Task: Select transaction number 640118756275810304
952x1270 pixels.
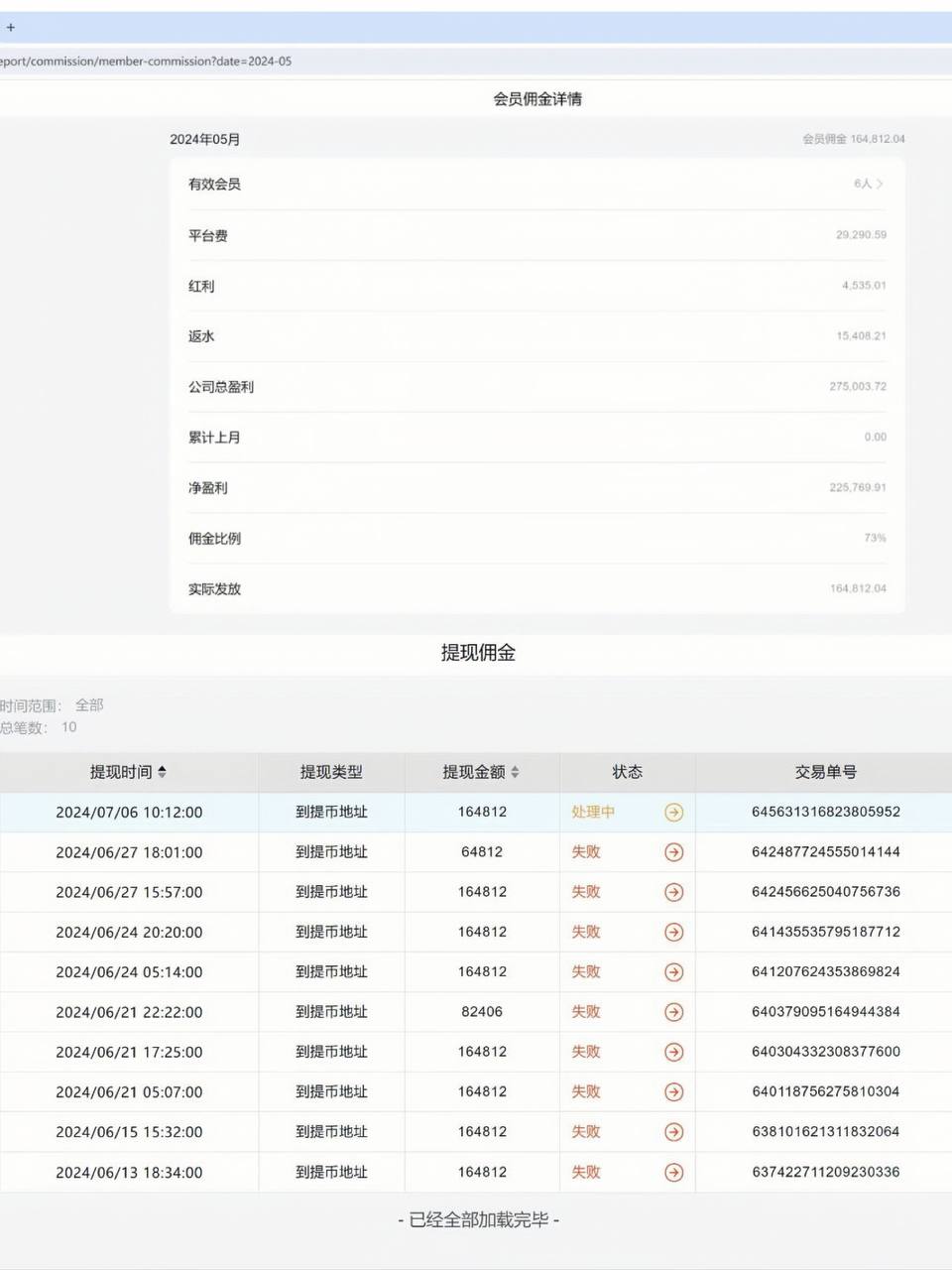Action: tap(826, 1091)
